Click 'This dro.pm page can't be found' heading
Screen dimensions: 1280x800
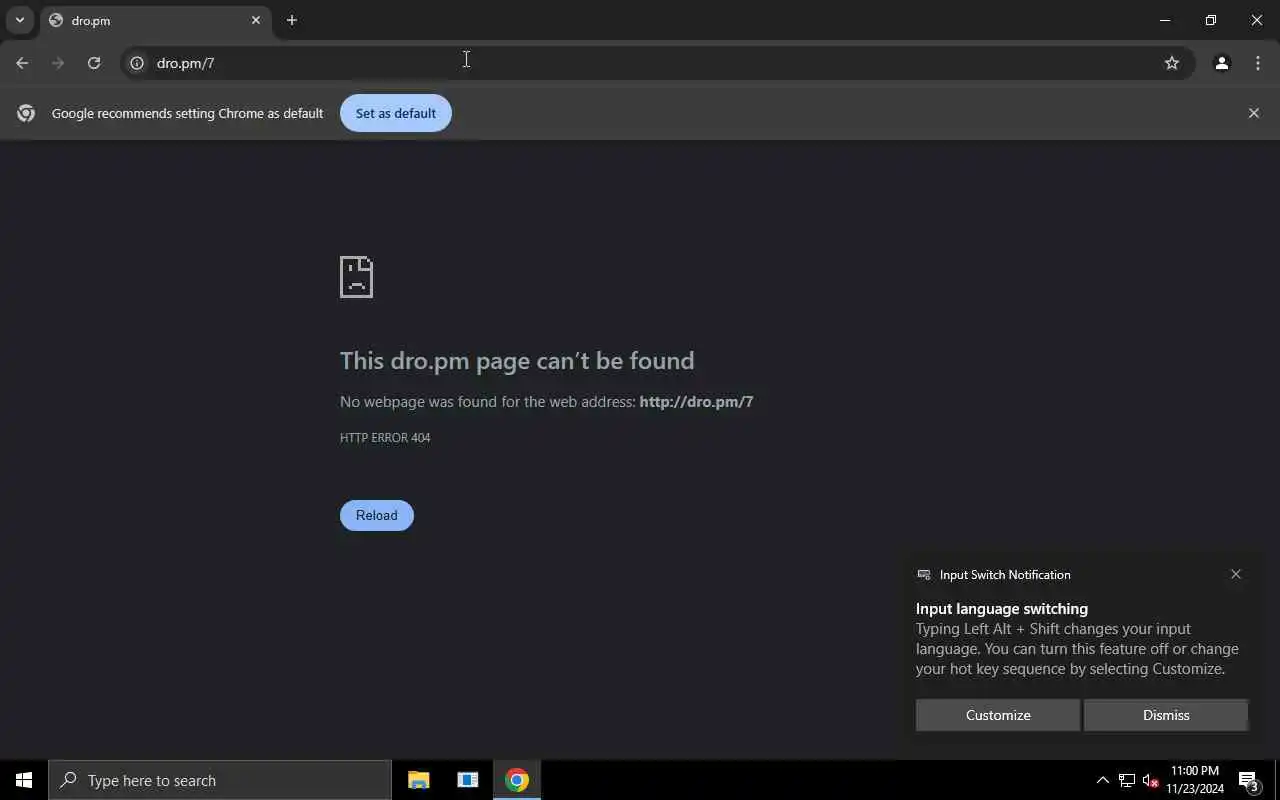pos(517,360)
